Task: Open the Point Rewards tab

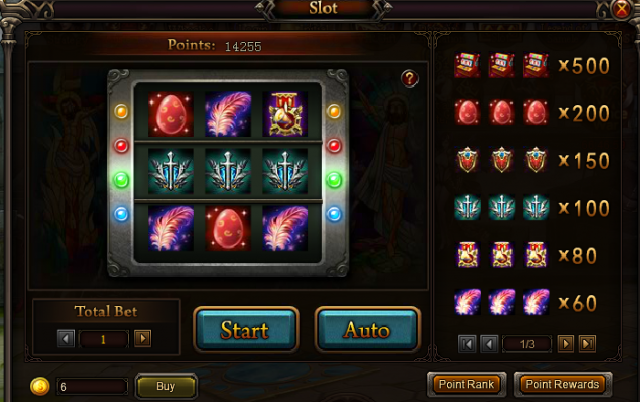Action: tap(563, 384)
